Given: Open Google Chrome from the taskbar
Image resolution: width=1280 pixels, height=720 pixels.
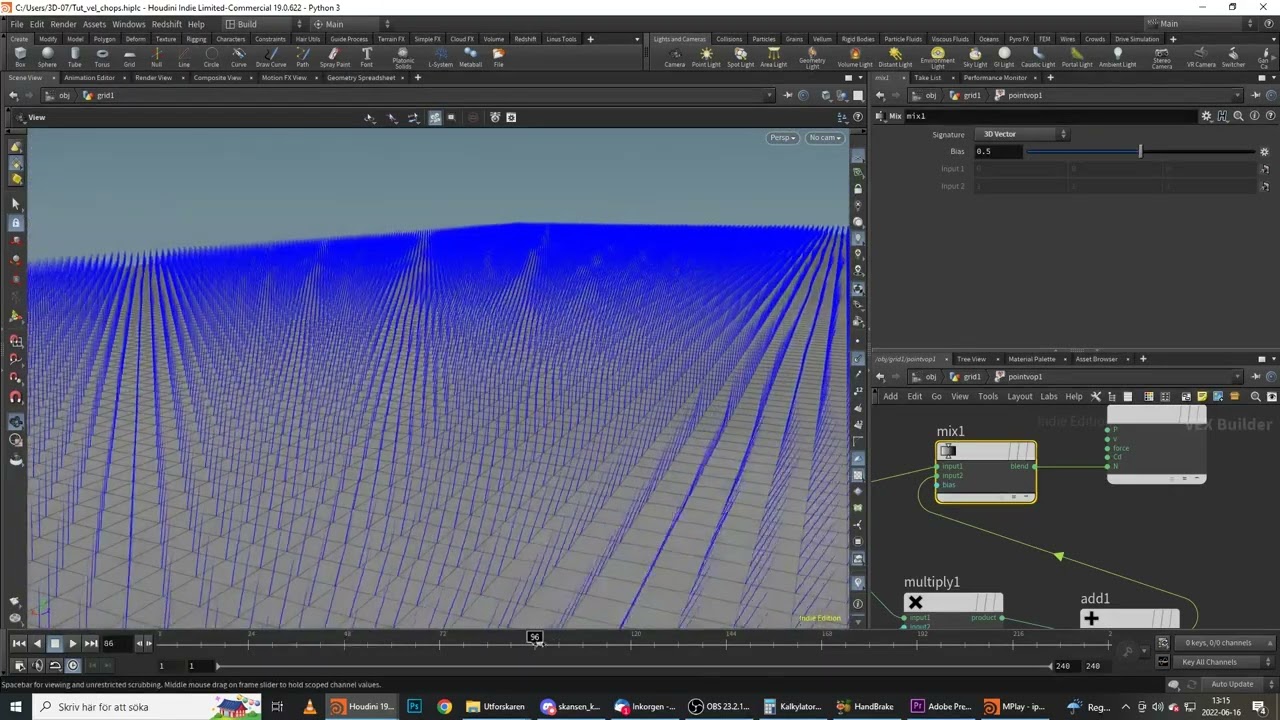Looking at the screenshot, I should [x=444, y=706].
